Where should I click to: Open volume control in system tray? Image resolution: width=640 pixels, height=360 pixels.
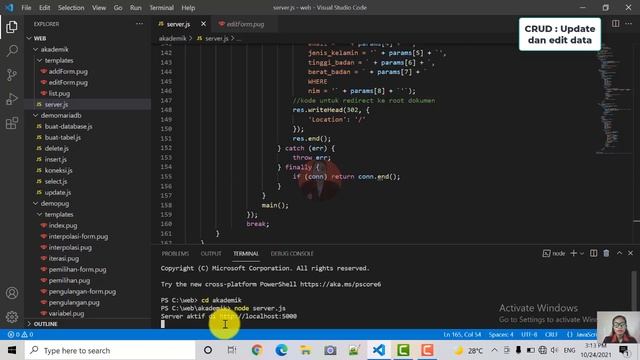tap(554, 350)
